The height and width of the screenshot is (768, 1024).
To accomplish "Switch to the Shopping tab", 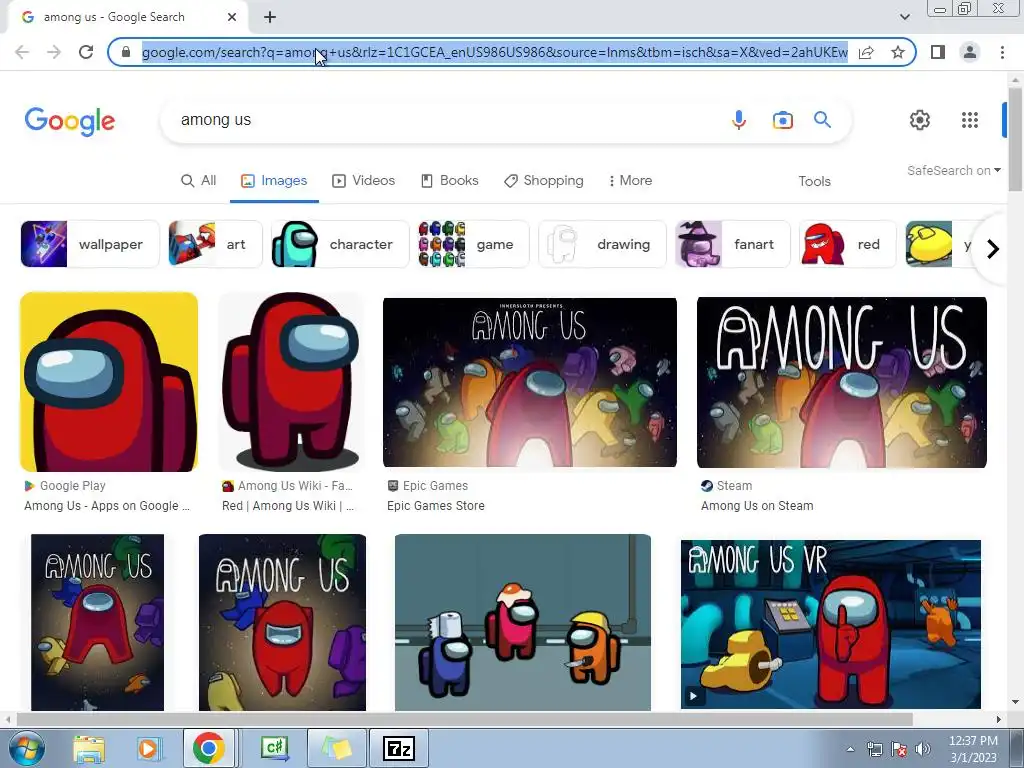I will [543, 181].
